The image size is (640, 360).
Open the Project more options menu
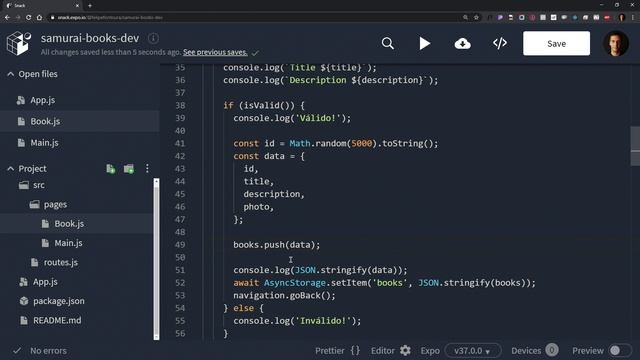pos(147,169)
